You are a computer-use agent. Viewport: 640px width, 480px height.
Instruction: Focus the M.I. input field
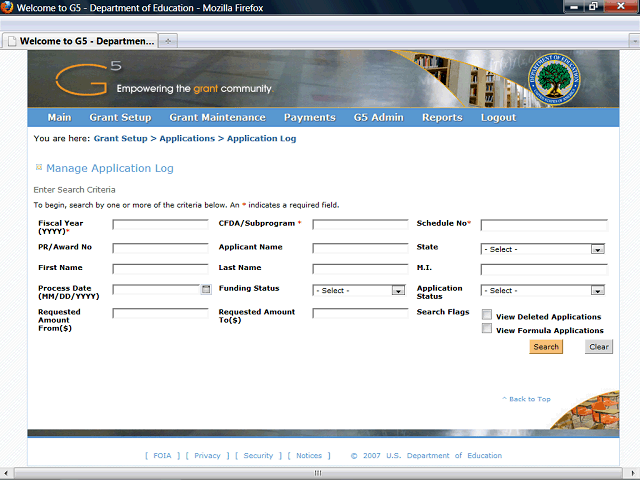point(544,269)
